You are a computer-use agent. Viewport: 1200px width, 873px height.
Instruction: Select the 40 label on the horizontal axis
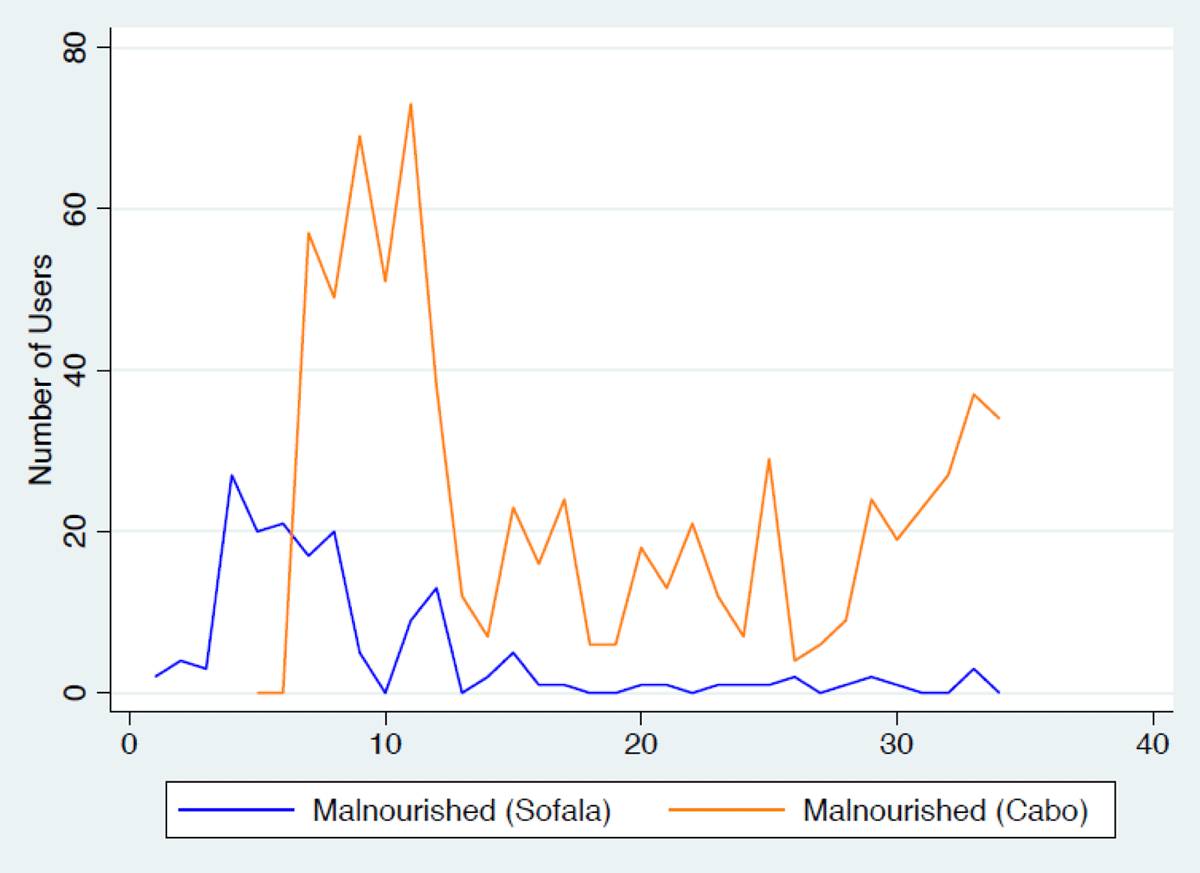(x=1152, y=746)
